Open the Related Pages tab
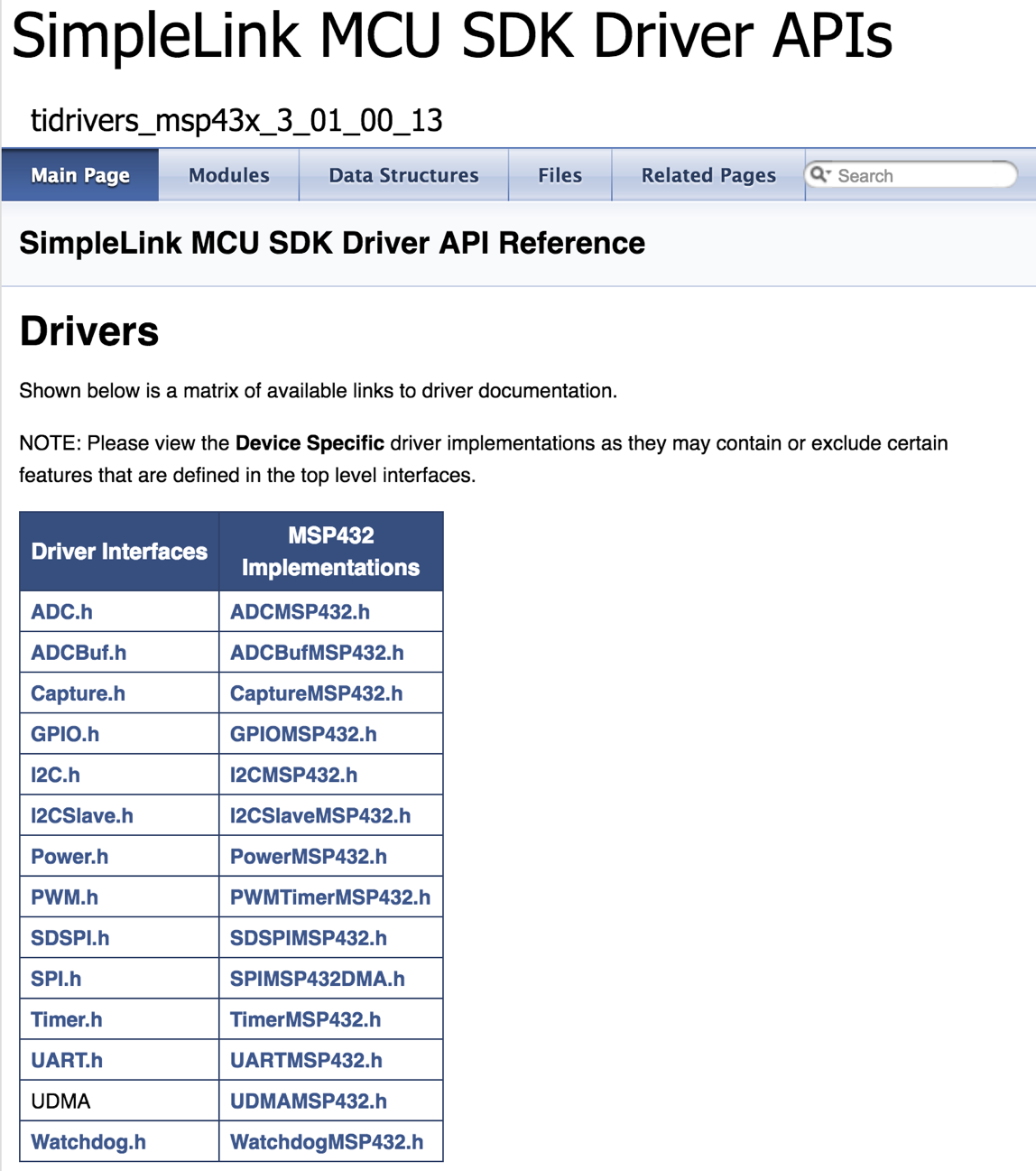This screenshot has width=1036, height=1171. [x=708, y=175]
